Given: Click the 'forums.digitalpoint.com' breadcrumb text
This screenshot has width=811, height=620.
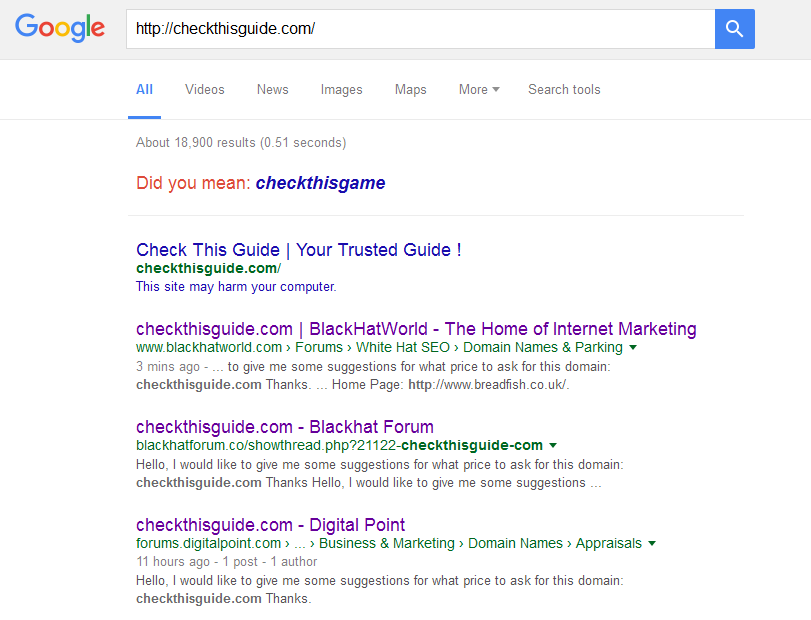Looking at the screenshot, I should 208,543.
